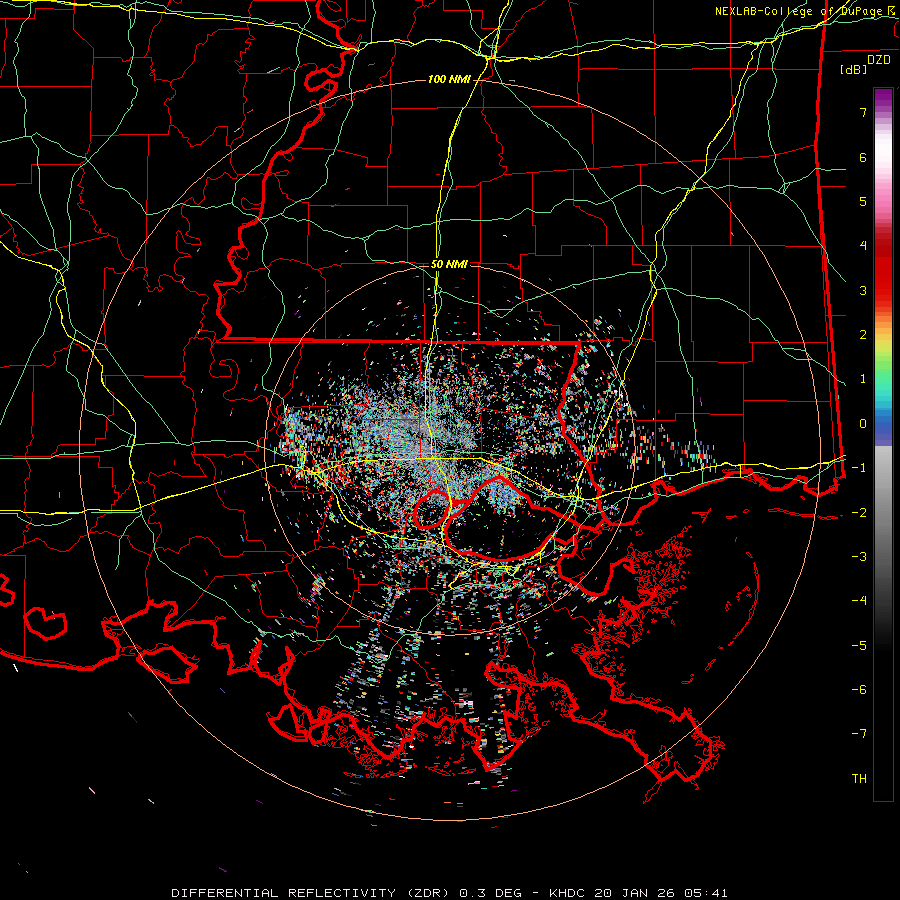Click the -4 value on color scale

click(859, 601)
